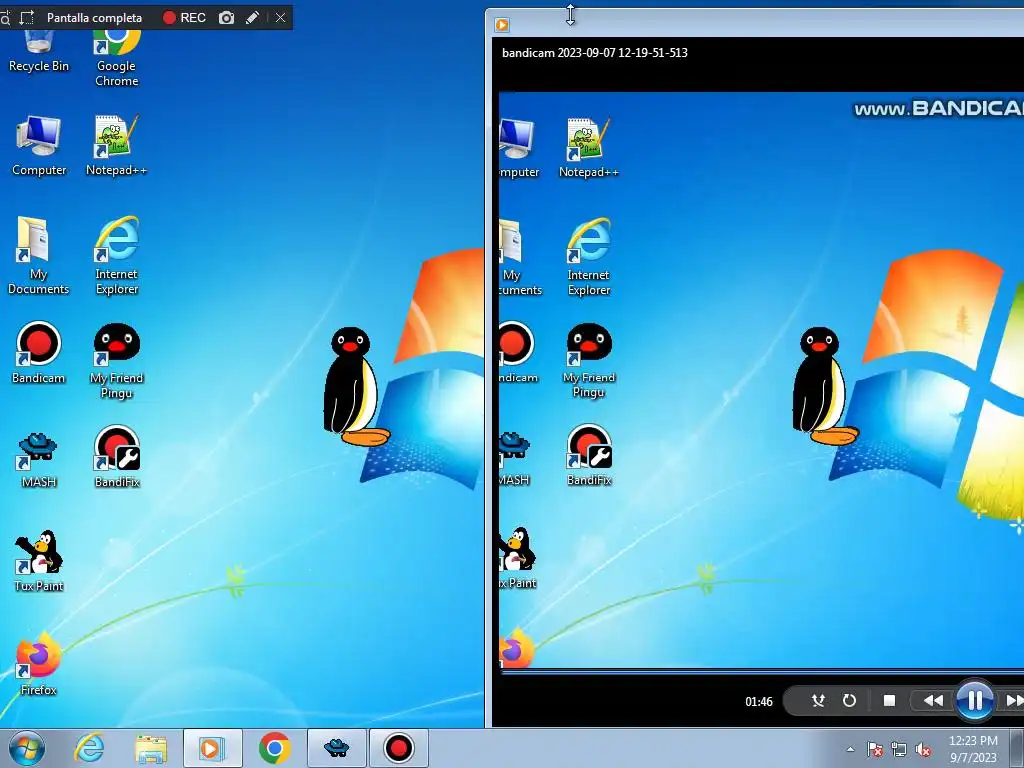The width and height of the screenshot is (1024, 768).
Task: Go to previous track in Media Player
Action: tap(933, 701)
